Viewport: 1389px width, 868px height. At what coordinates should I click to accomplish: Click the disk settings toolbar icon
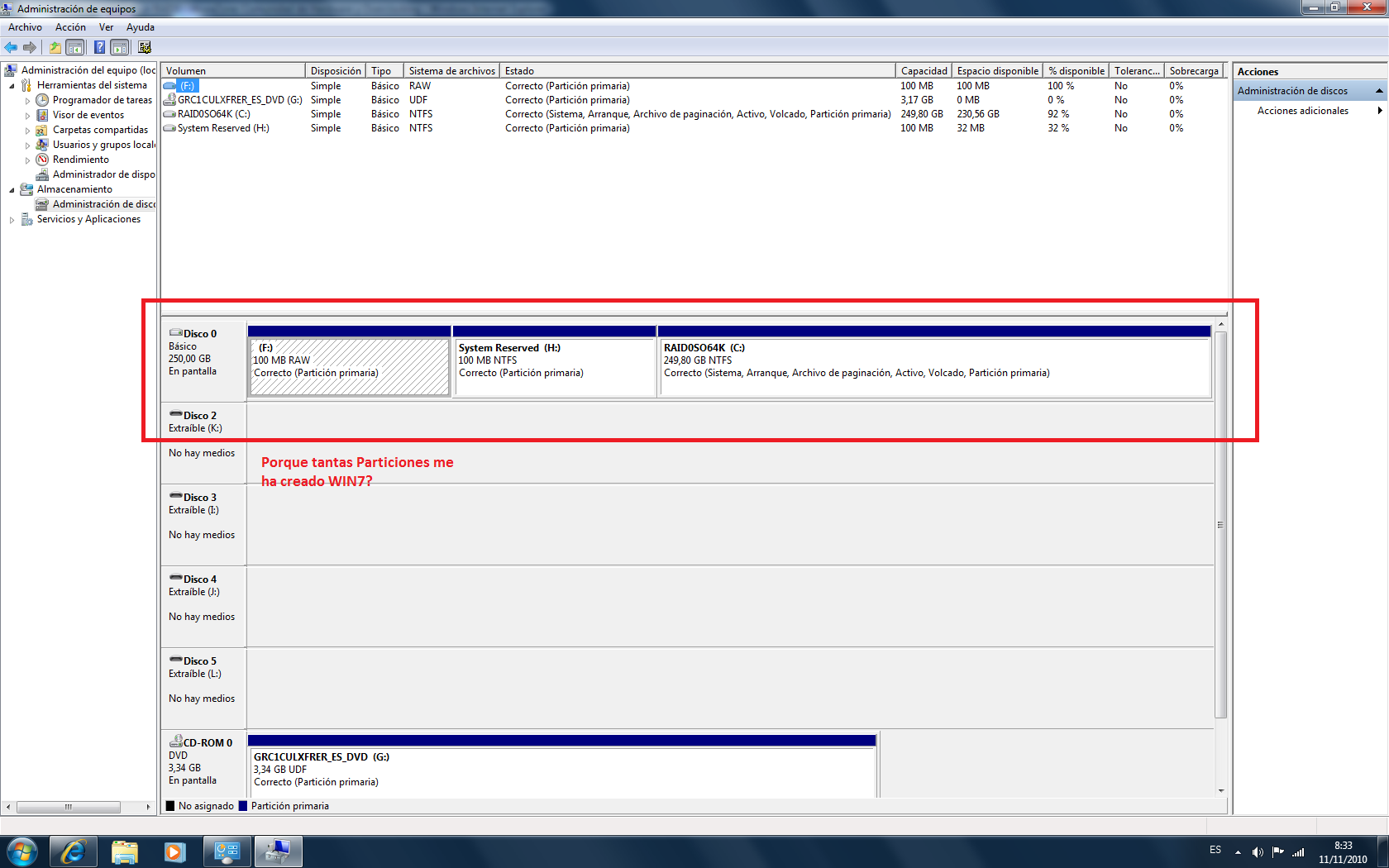point(145,47)
